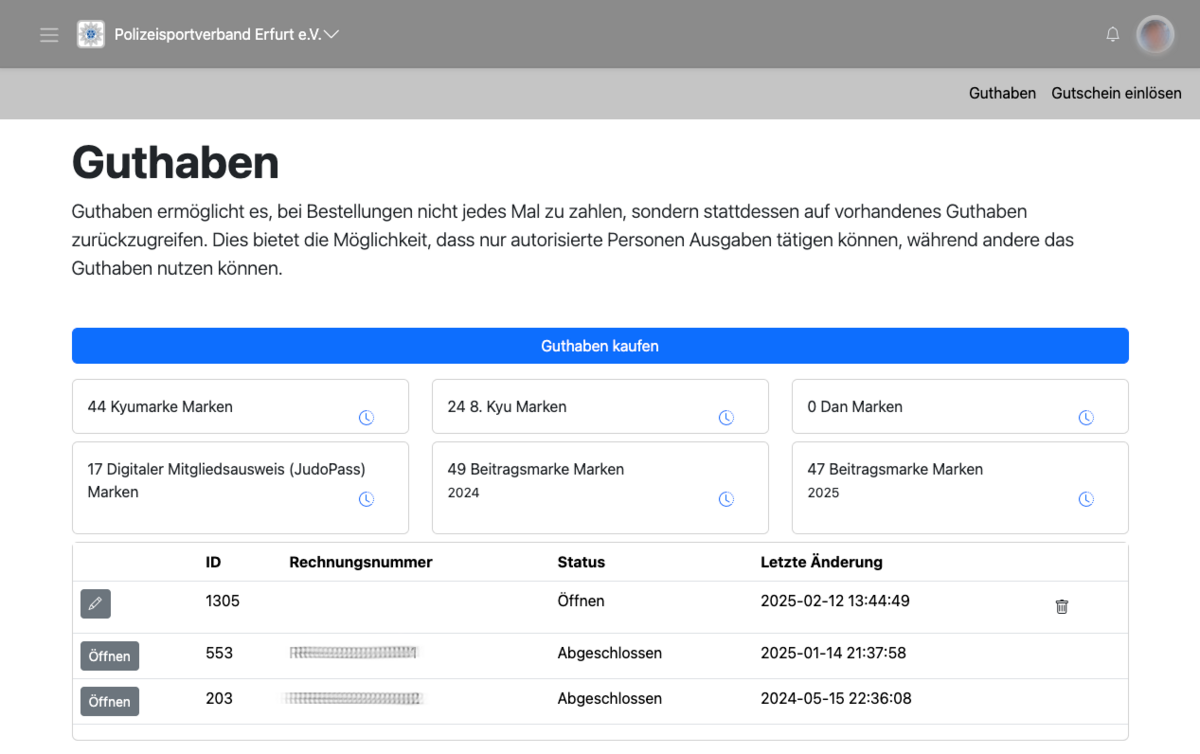Open order 203 with Öffnen button

109,702
